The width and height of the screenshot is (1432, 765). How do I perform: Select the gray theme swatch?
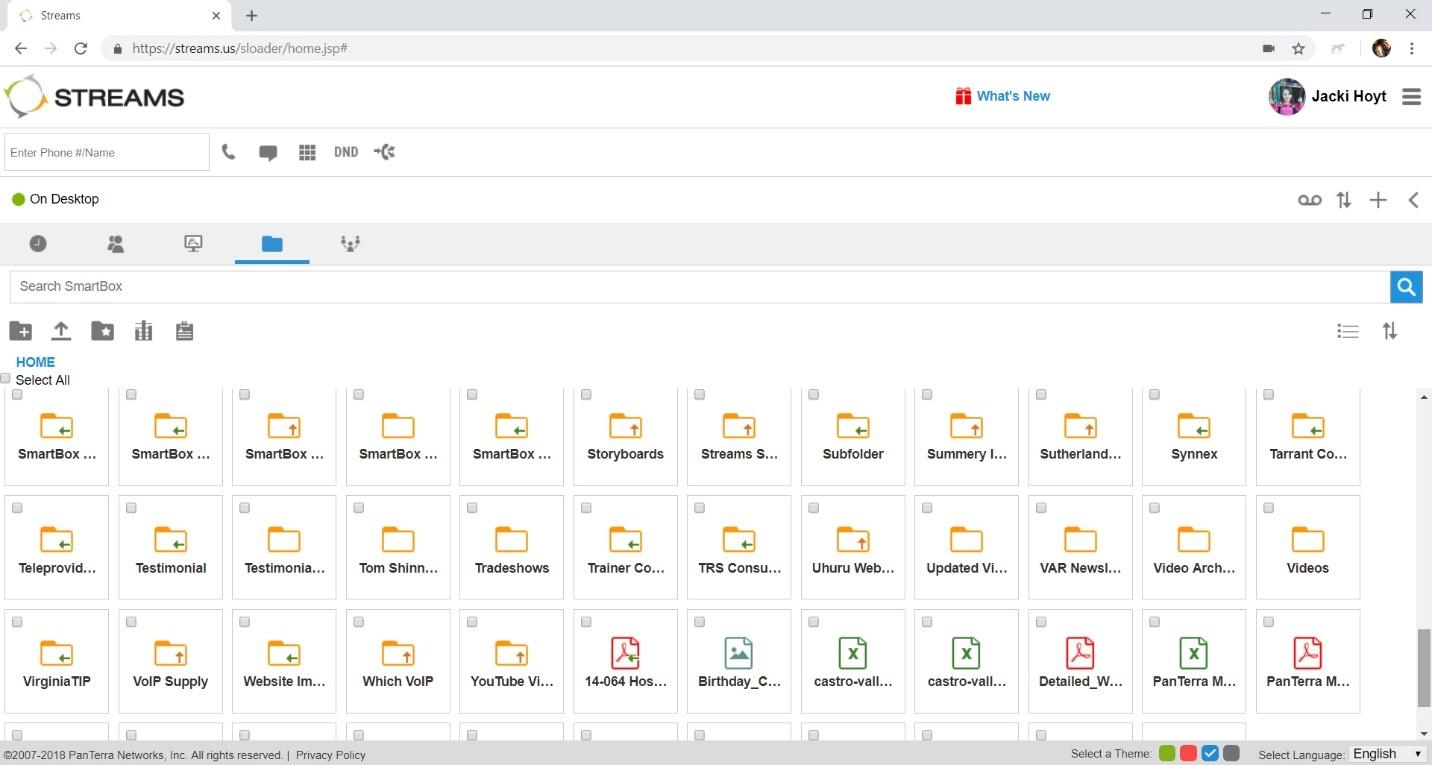click(x=1231, y=754)
